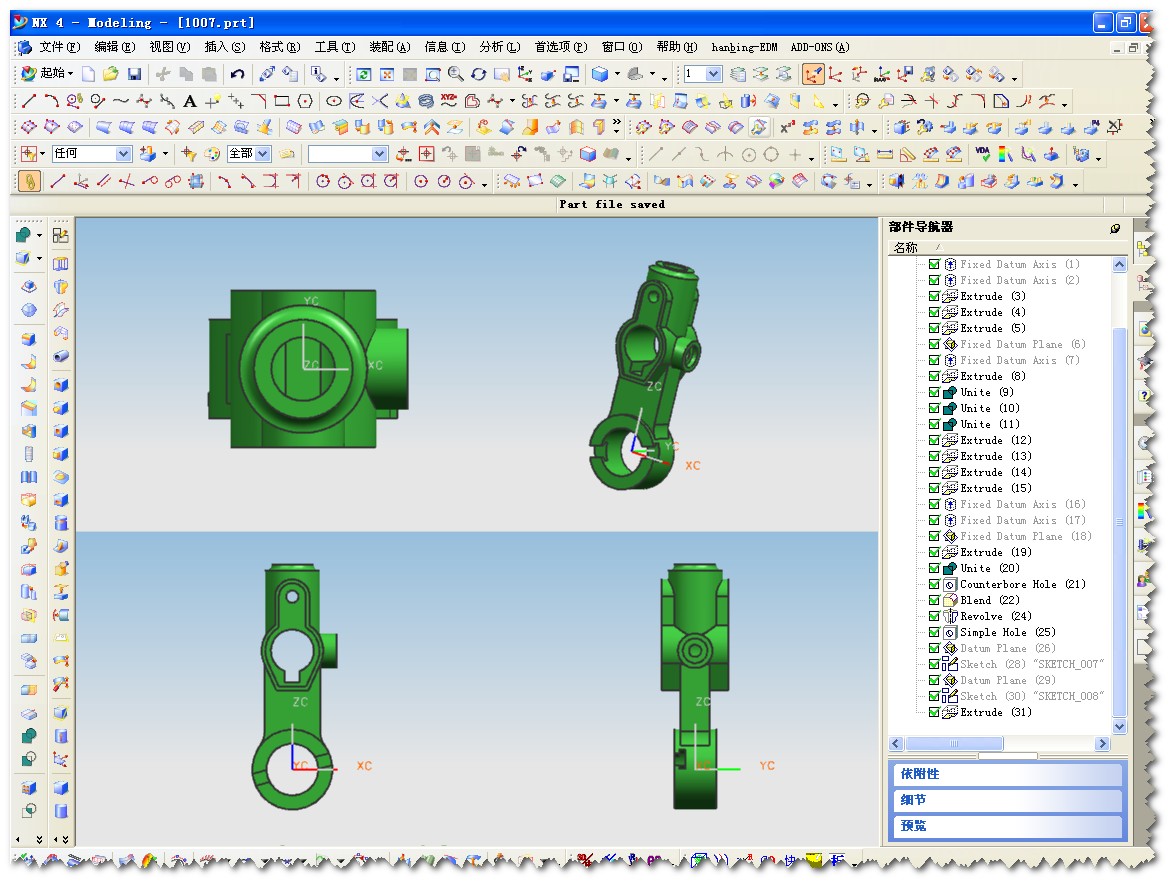Screen dimensions: 1173x885
Task: Click the pin icon in Part Navigator header
Action: click(1115, 228)
